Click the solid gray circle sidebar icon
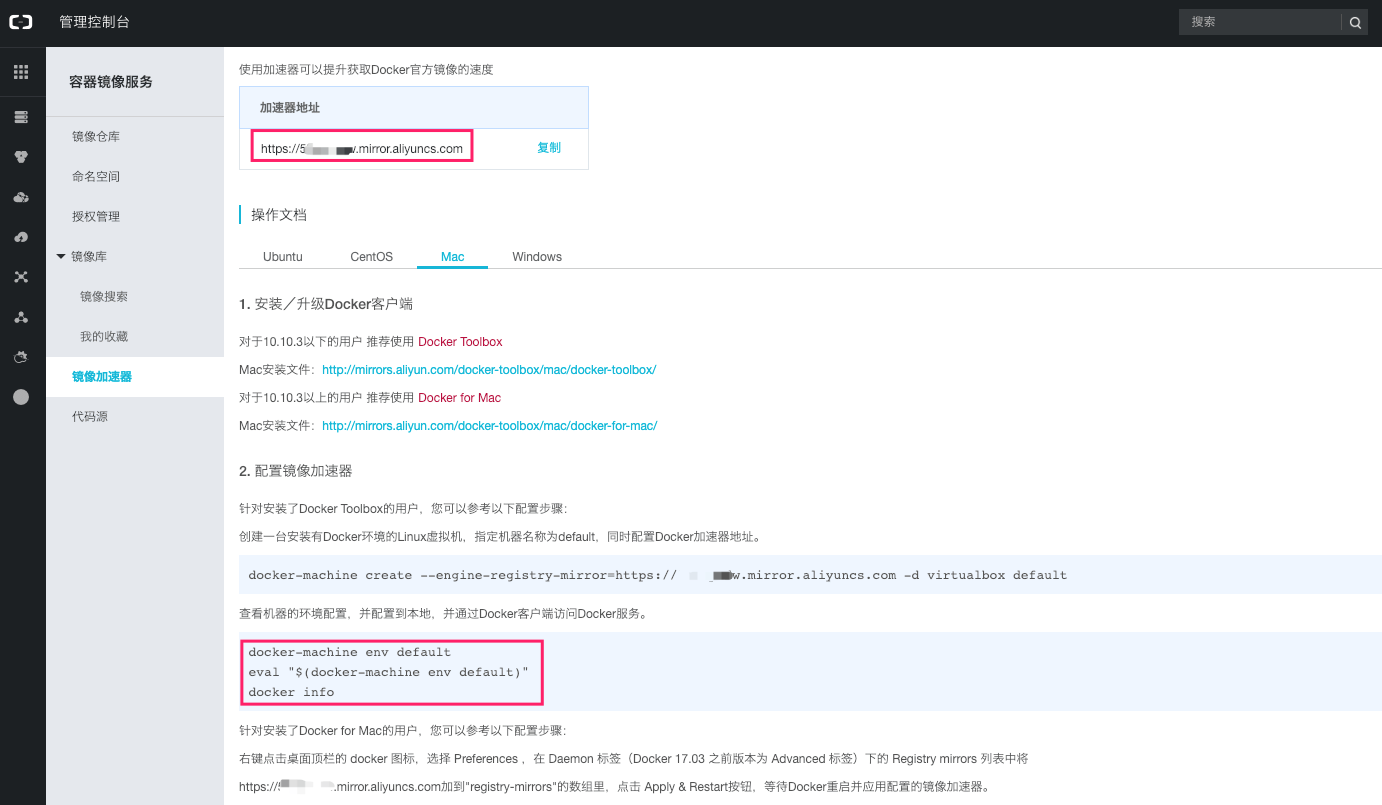This screenshot has width=1382, height=805. coord(21,397)
